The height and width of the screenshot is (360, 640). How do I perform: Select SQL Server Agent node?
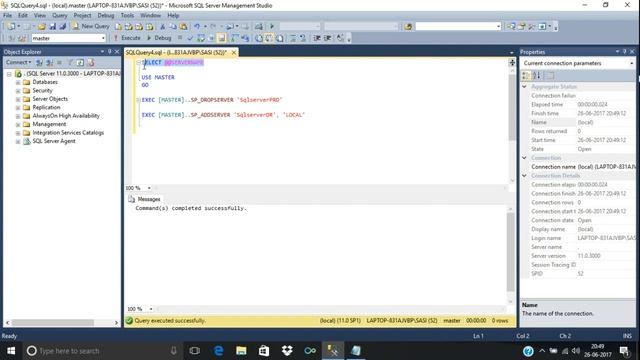pos(53,141)
